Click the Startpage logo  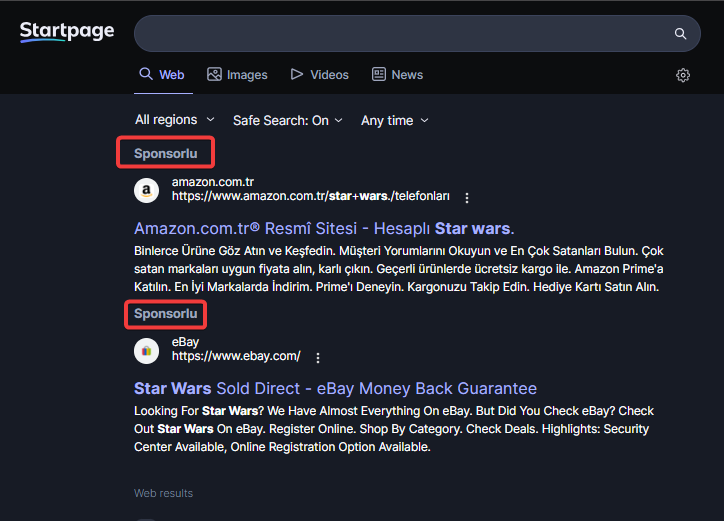coord(67,31)
